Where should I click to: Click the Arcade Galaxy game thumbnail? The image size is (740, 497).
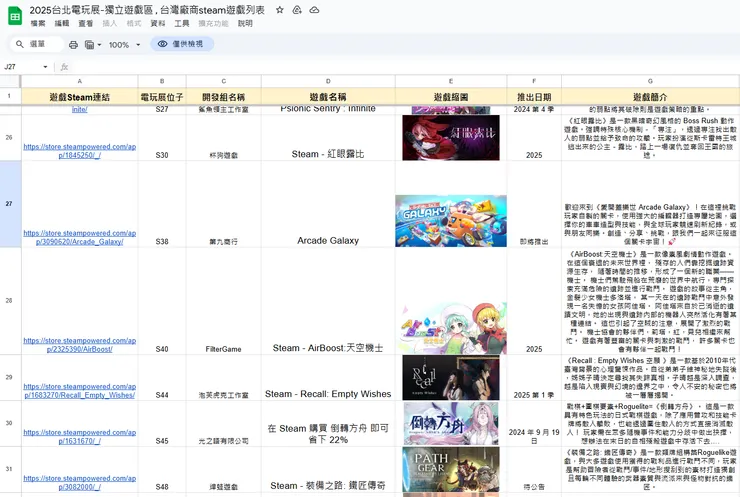(451, 221)
